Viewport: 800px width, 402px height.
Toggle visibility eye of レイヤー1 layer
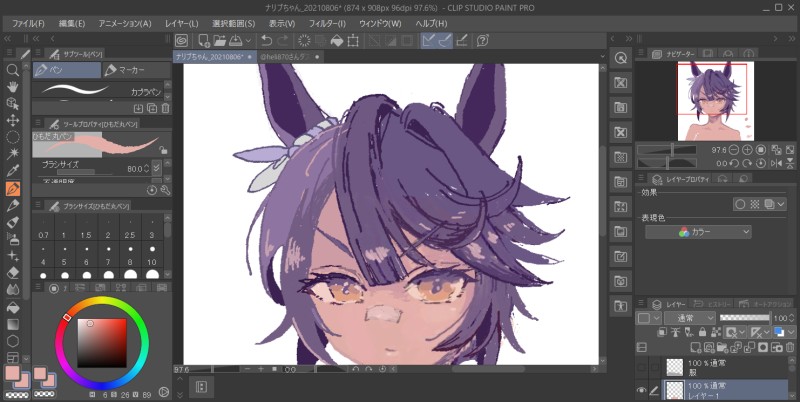point(641,390)
